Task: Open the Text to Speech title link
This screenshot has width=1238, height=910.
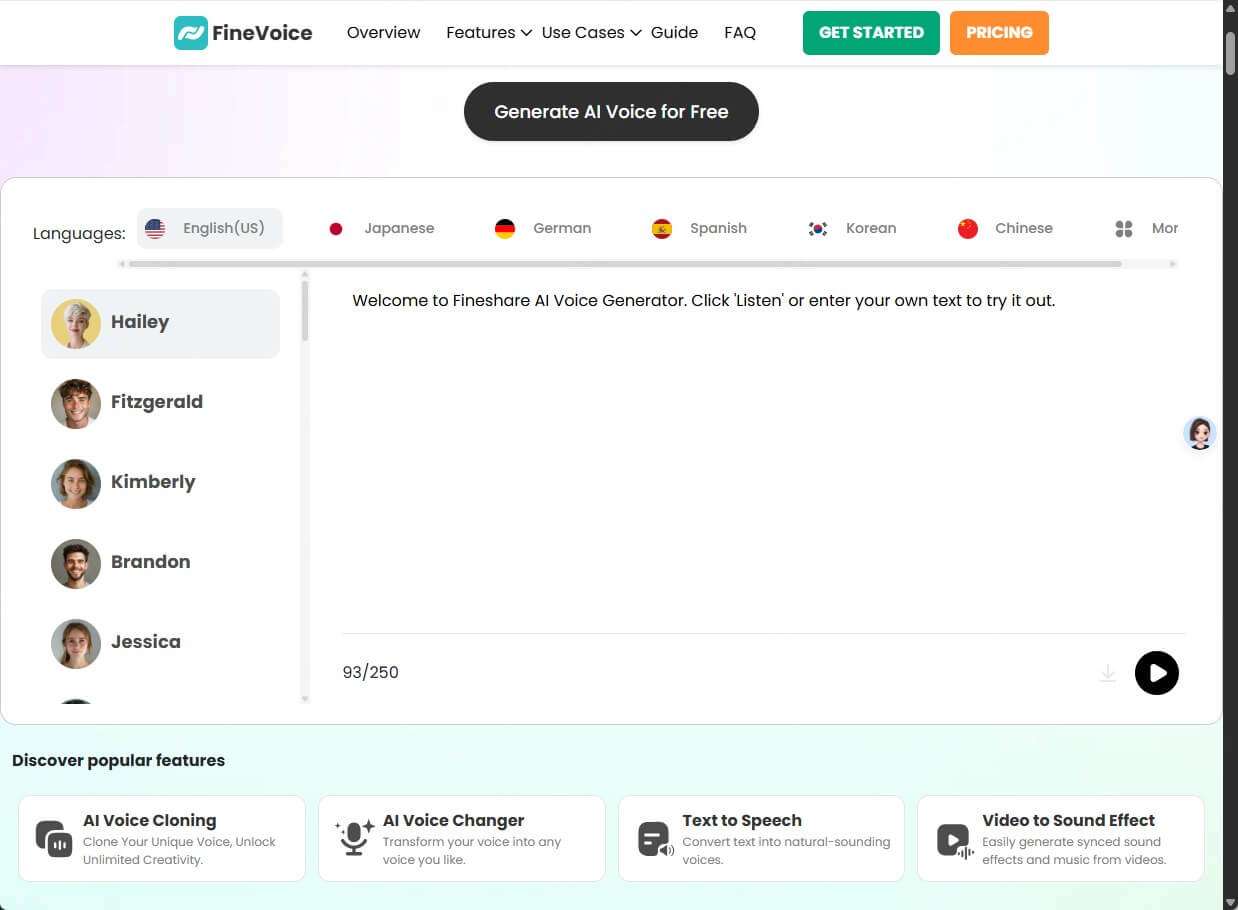Action: click(742, 820)
